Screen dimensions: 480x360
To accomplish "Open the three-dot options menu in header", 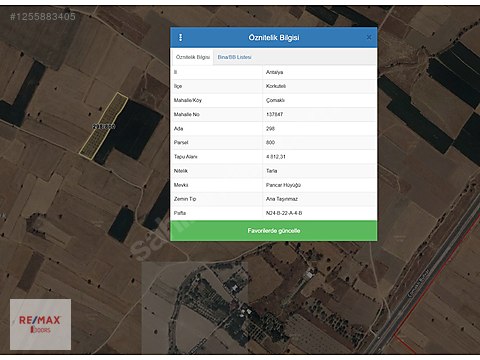I will click(x=181, y=37).
